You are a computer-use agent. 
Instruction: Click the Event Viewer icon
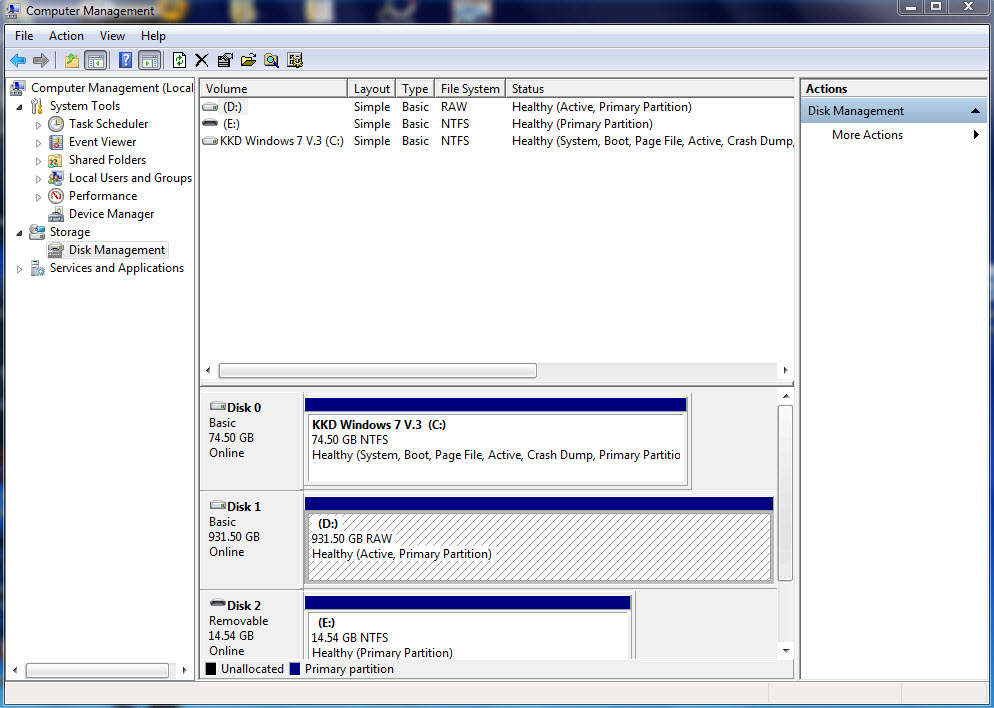[56, 142]
